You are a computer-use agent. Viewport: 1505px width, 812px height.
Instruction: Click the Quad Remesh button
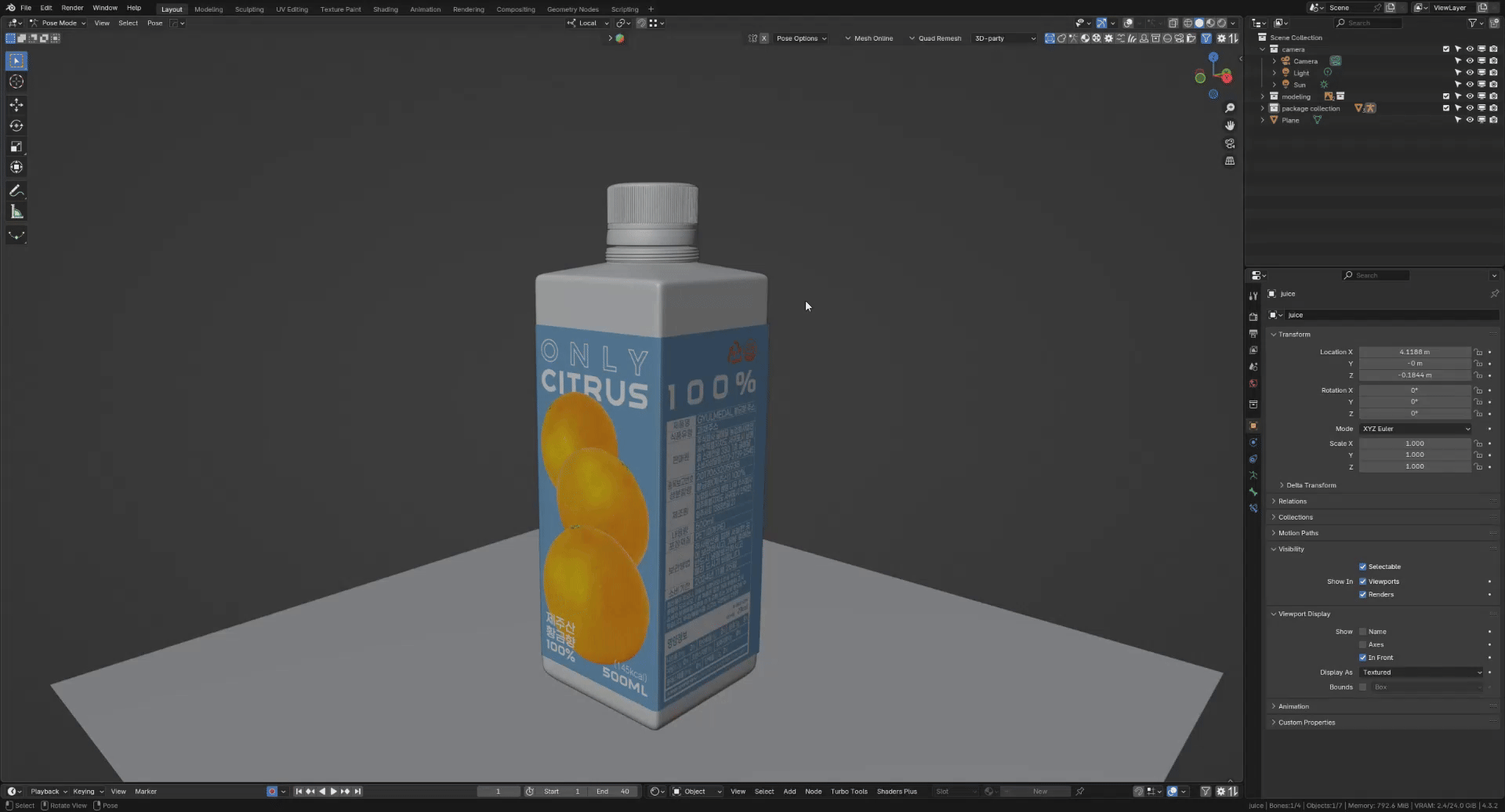coord(934,38)
